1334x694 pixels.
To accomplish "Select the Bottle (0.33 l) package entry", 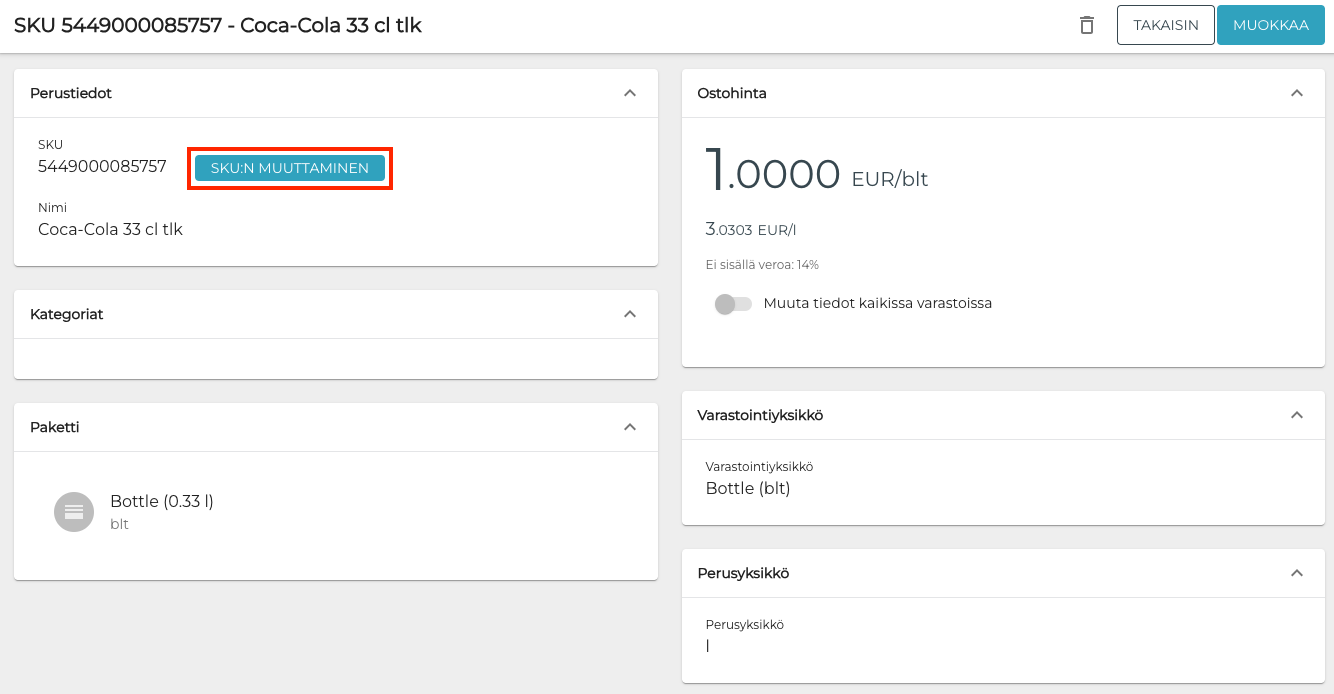I will [x=161, y=502].
